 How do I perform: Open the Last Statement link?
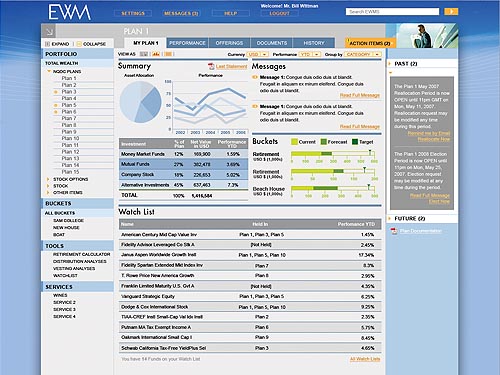click(232, 67)
